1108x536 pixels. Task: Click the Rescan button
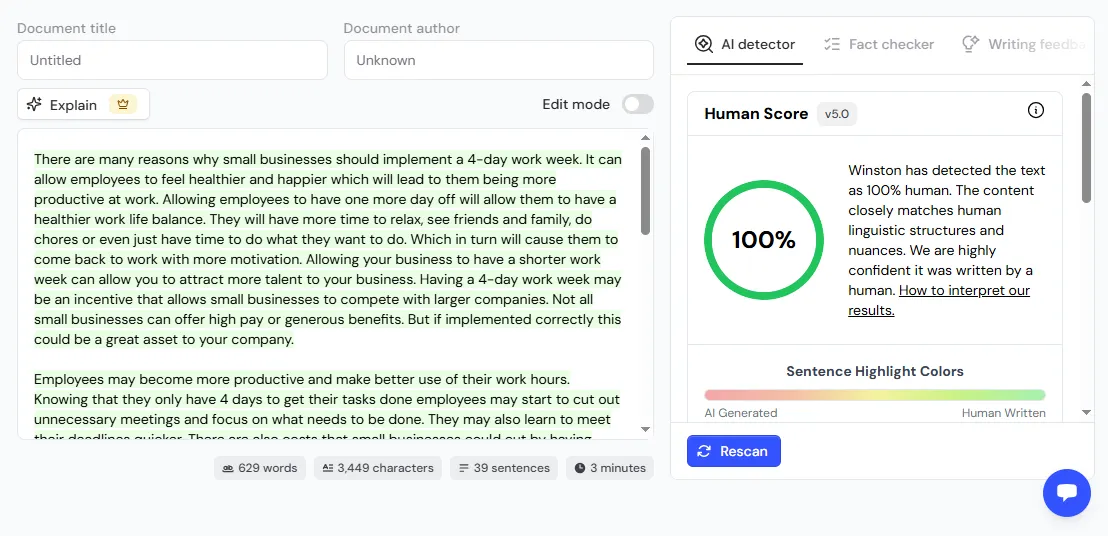pyautogui.click(x=733, y=451)
